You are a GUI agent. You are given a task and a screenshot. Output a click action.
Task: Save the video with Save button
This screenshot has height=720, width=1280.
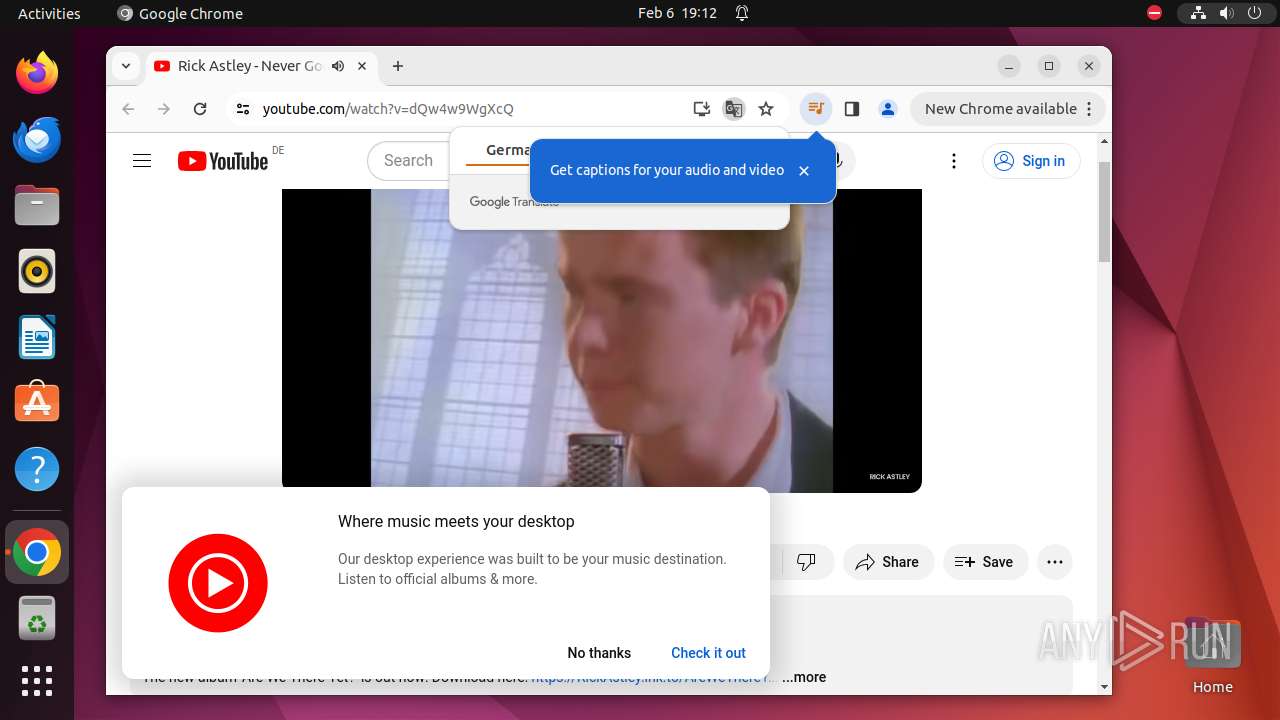coord(985,562)
